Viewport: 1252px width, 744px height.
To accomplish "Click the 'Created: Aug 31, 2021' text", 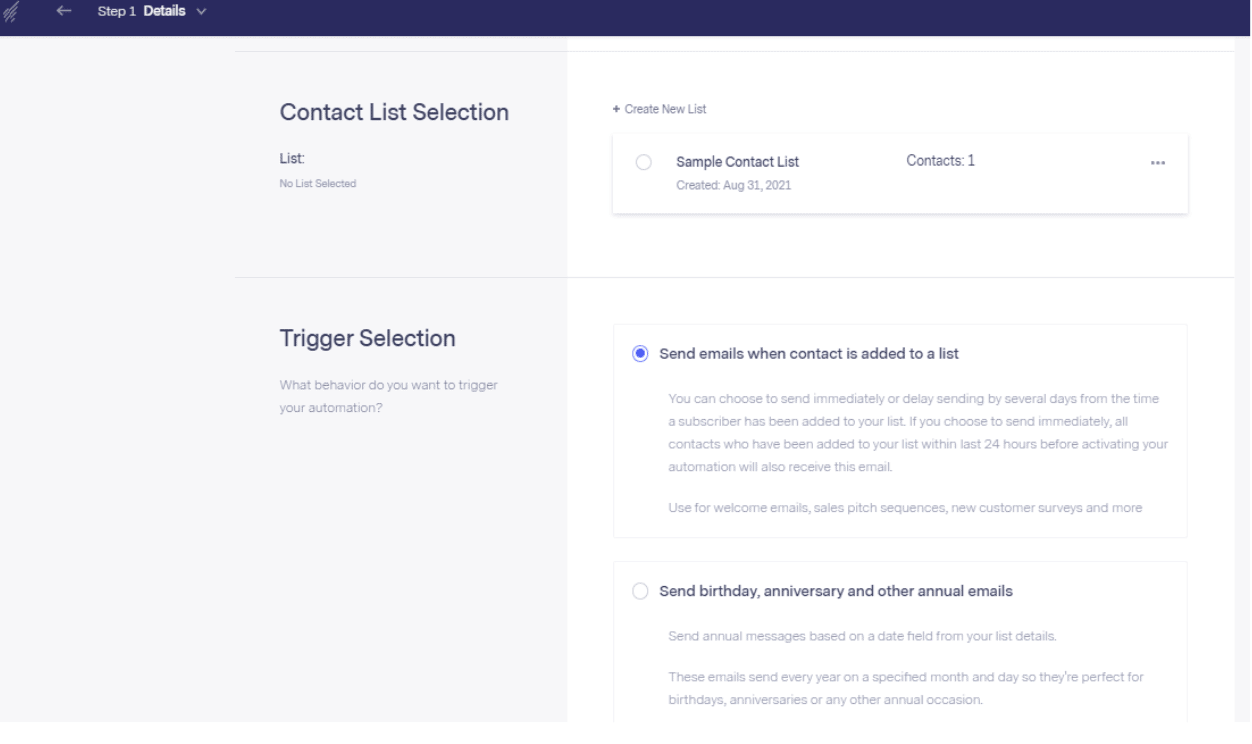I will (x=734, y=183).
